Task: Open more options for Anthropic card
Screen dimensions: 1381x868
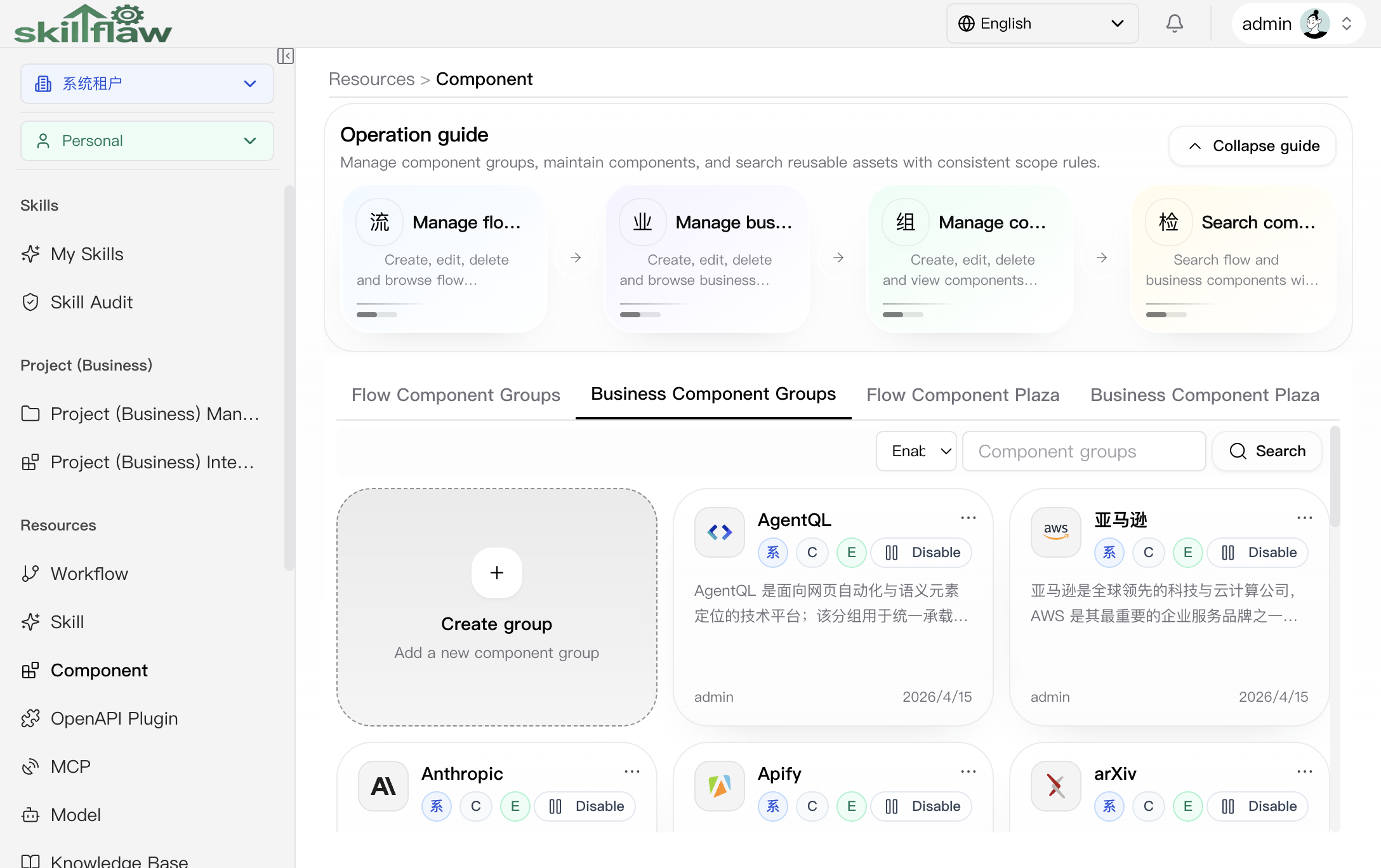Action: [x=632, y=772]
